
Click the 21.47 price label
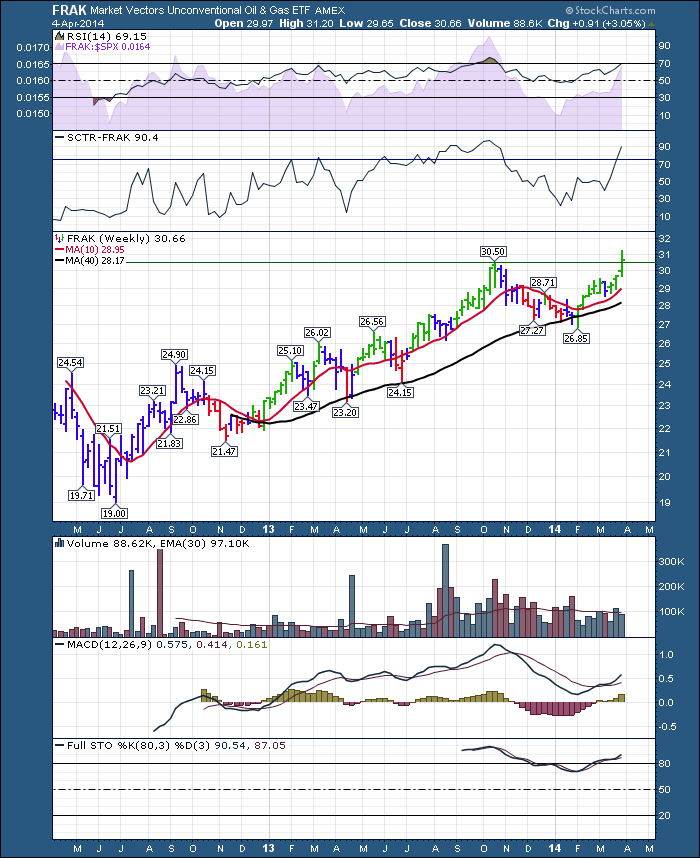[224, 451]
